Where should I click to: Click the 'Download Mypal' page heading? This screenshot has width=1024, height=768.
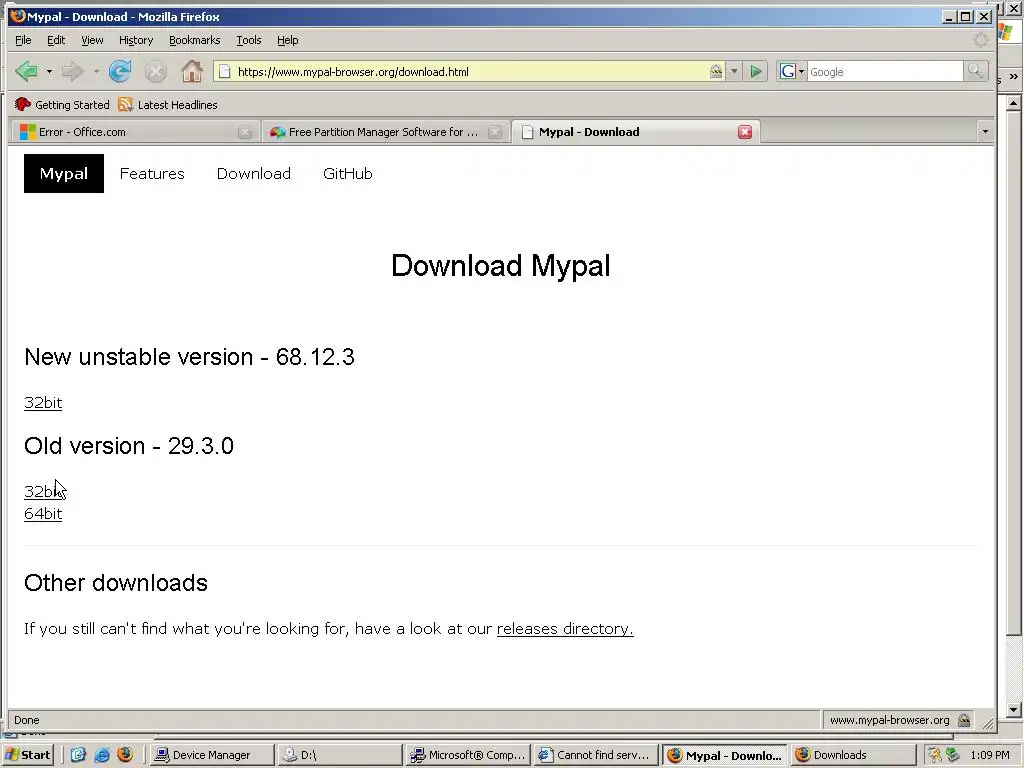pyautogui.click(x=501, y=266)
